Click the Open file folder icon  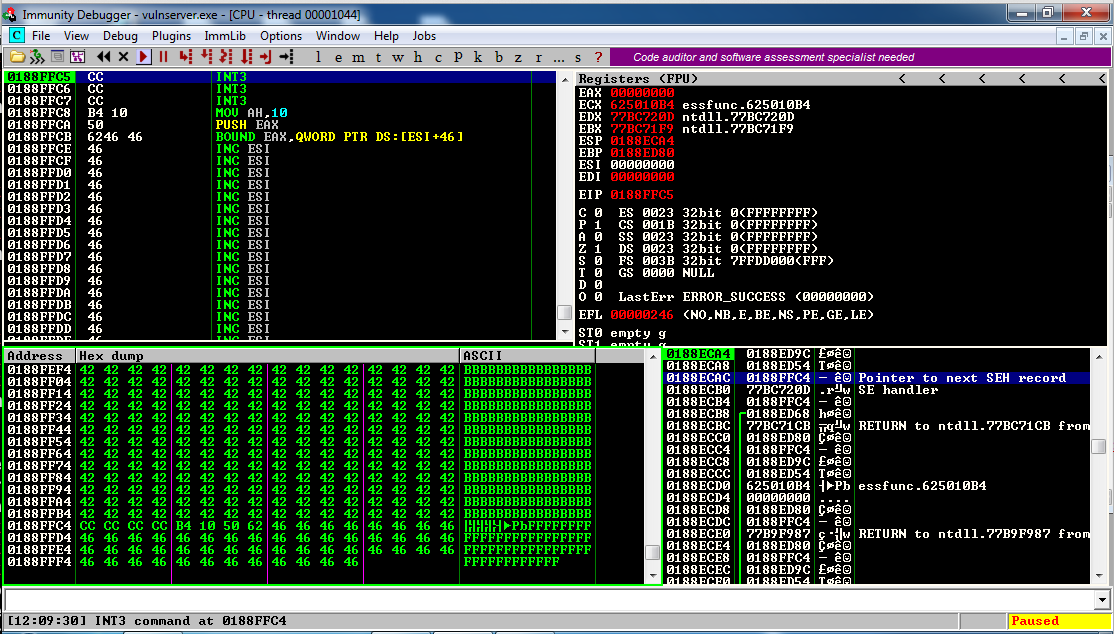[x=16, y=57]
